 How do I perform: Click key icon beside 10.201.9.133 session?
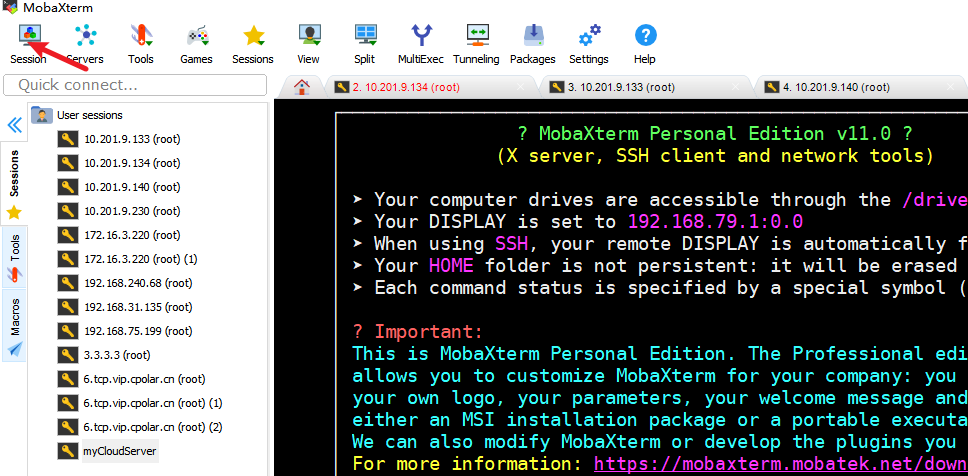click(67, 139)
